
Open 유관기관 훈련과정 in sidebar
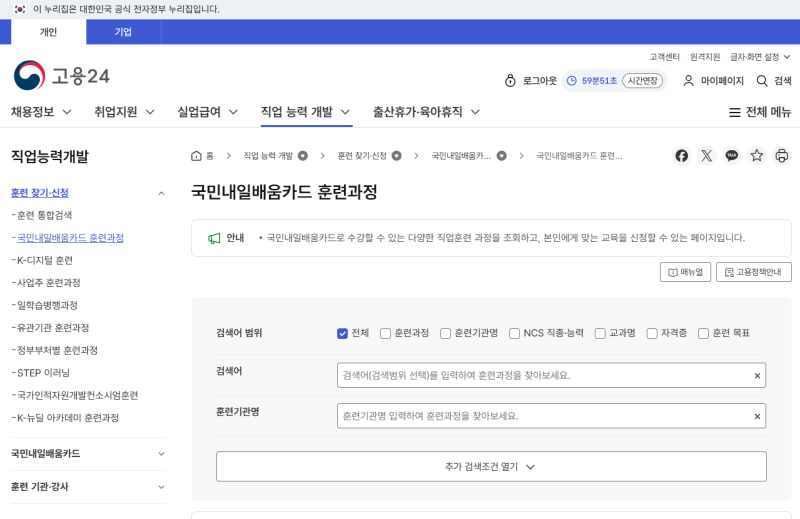(x=53, y=328)
